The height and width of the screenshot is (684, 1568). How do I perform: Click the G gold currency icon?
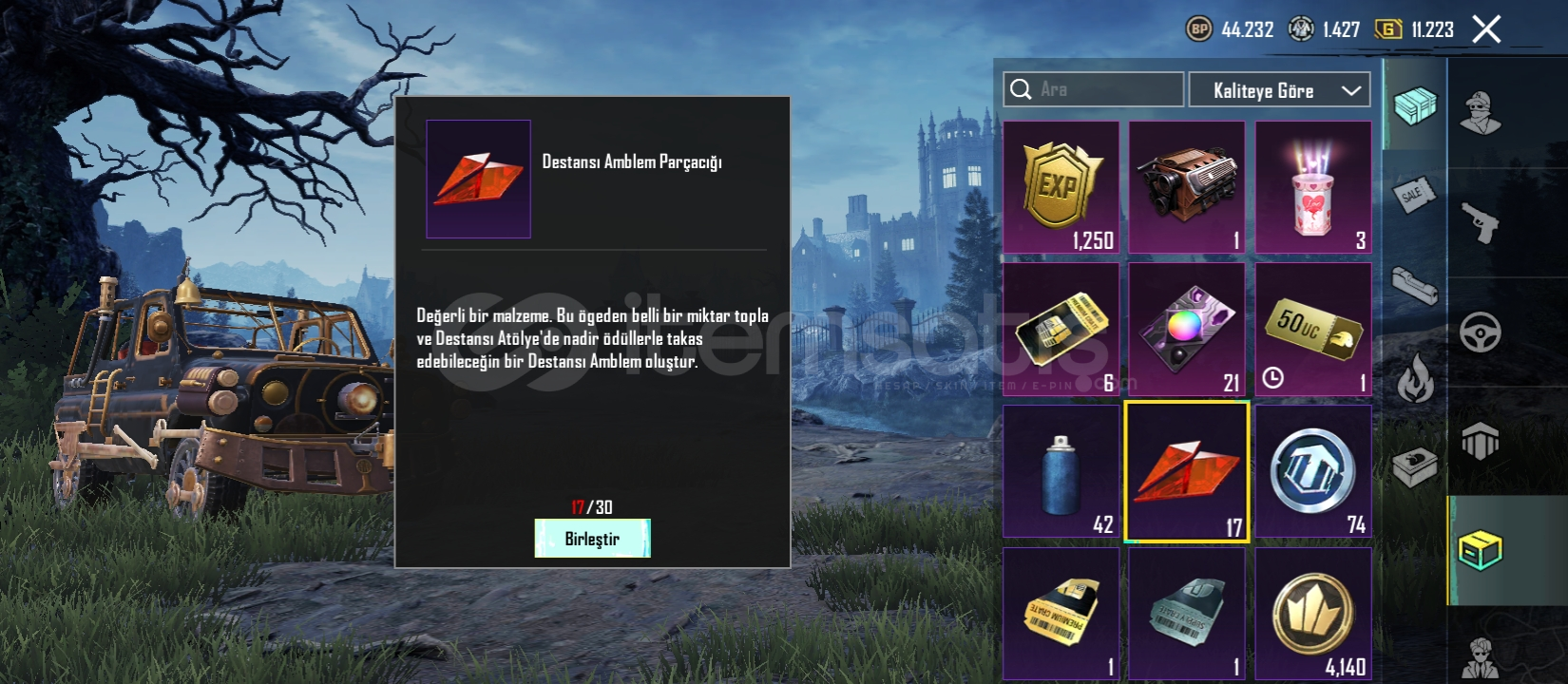pyautogui.click(x=1388, y=29)
